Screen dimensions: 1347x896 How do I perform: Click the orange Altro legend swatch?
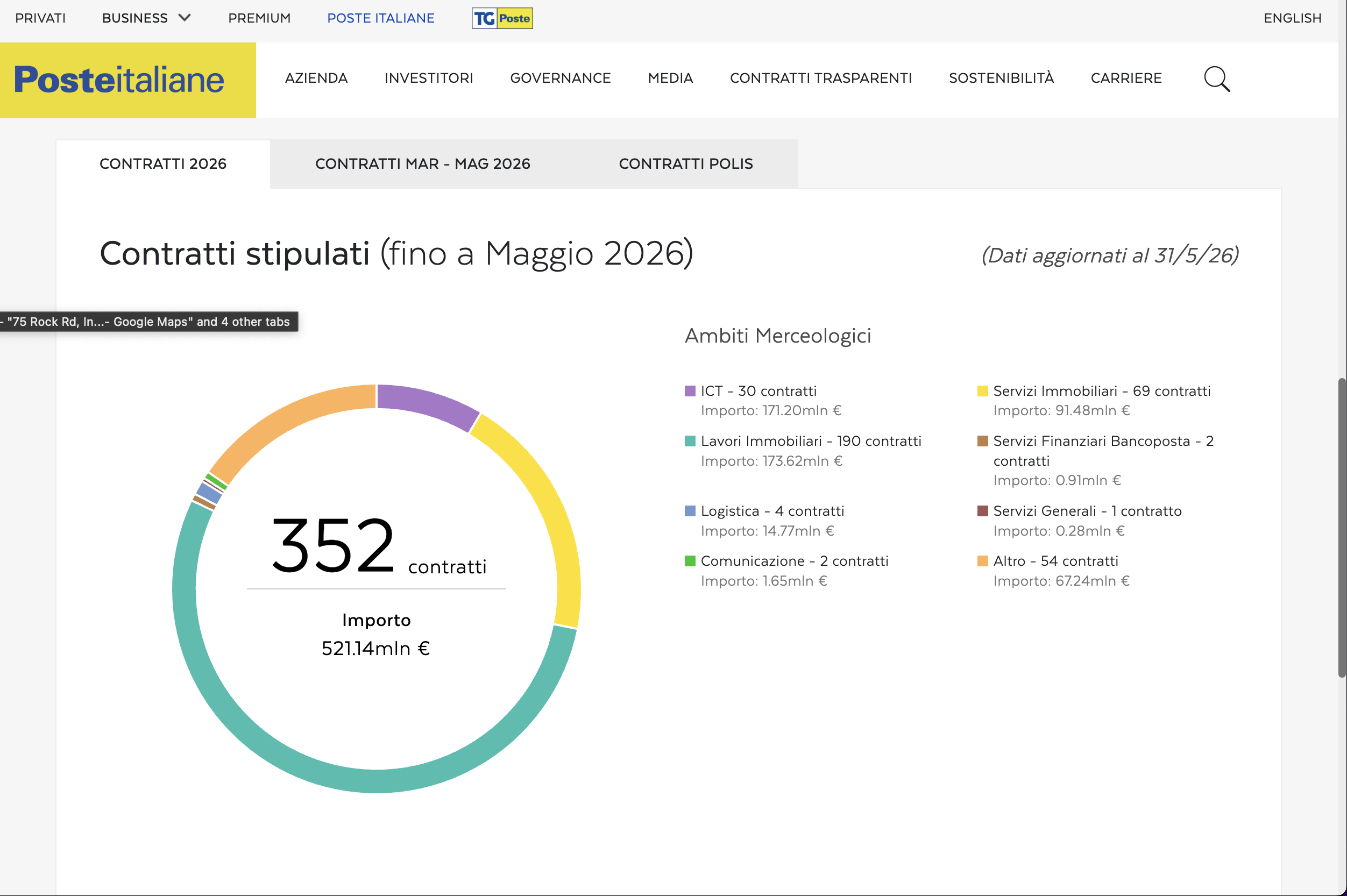[982, 560]
